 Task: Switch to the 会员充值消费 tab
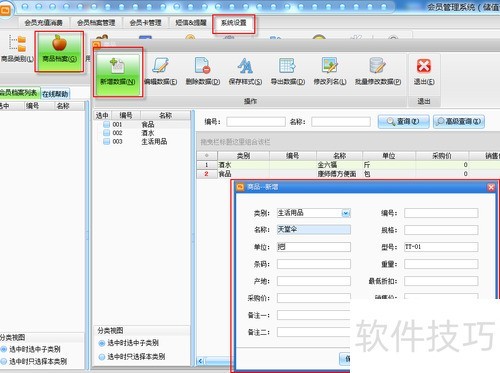tap(43, 23)
